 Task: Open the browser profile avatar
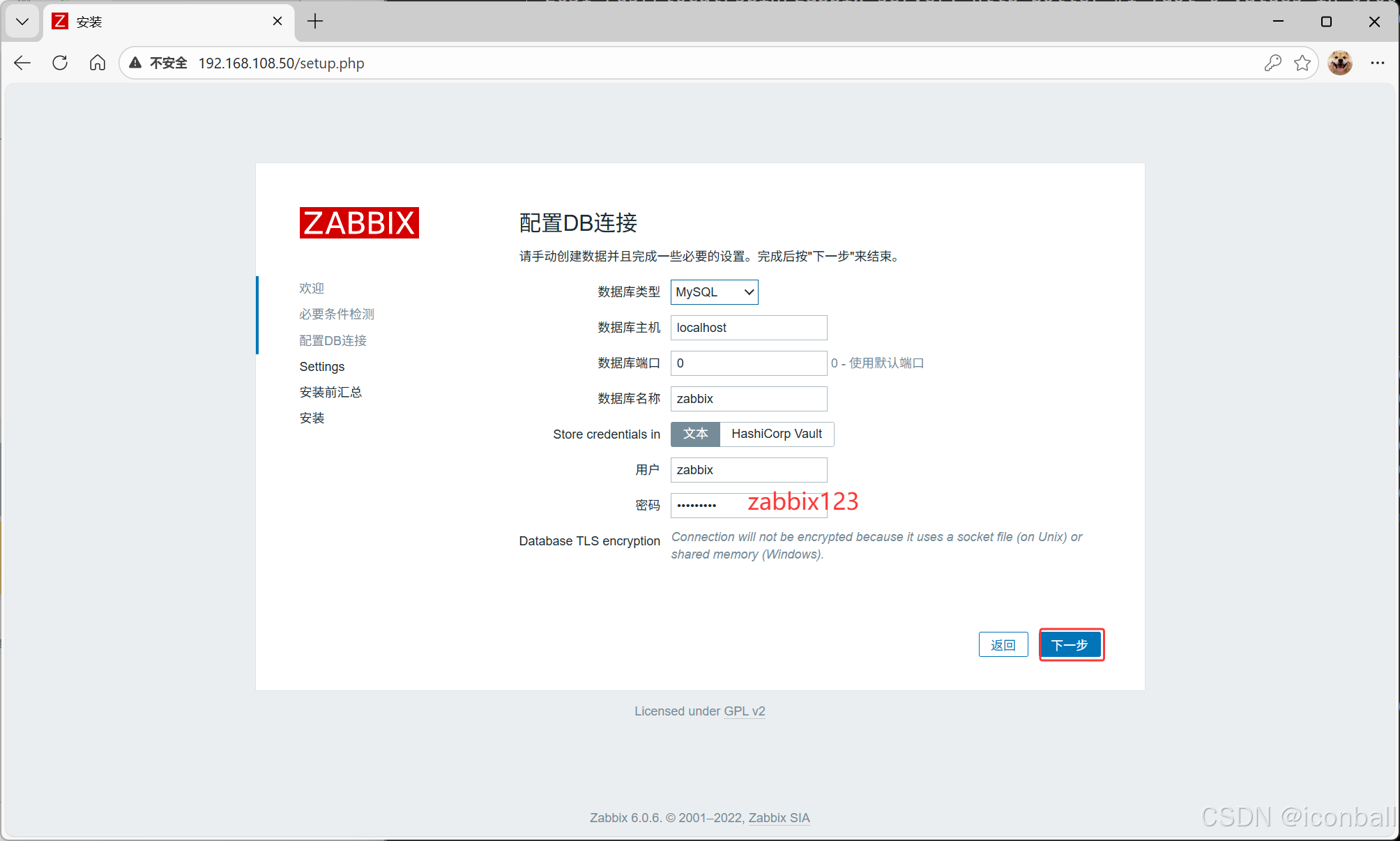pos(1339,63)
